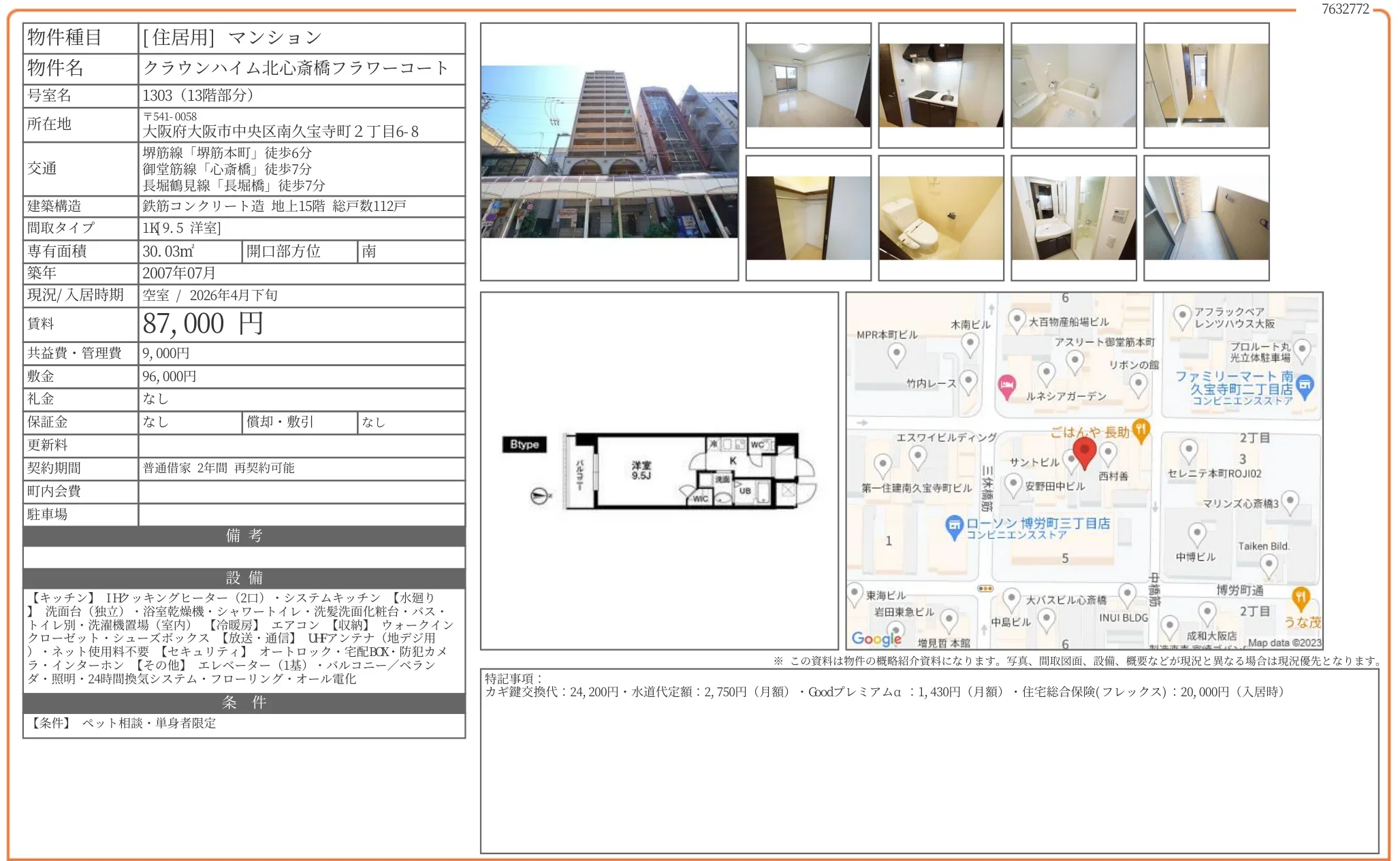Image resolution: width=1400 pixels, height=861 pixels.
Task: Click the rent amount 87,000 円
Action: [203, 324]
